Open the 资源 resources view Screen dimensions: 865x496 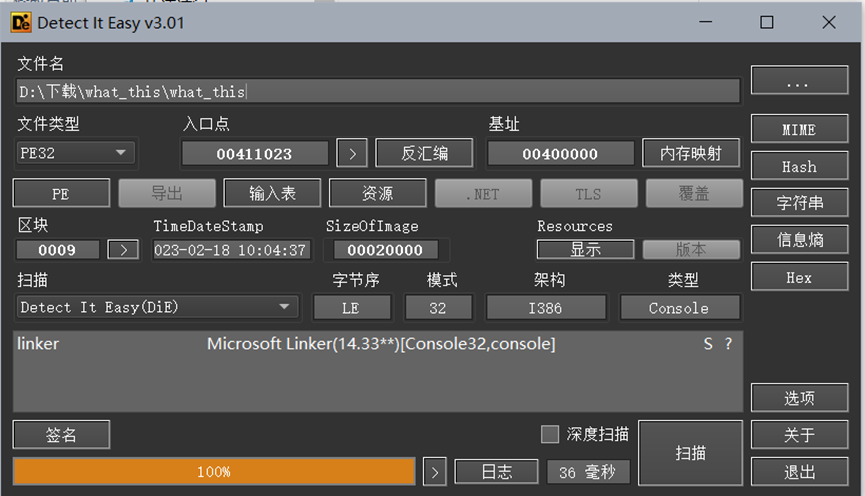378,194
